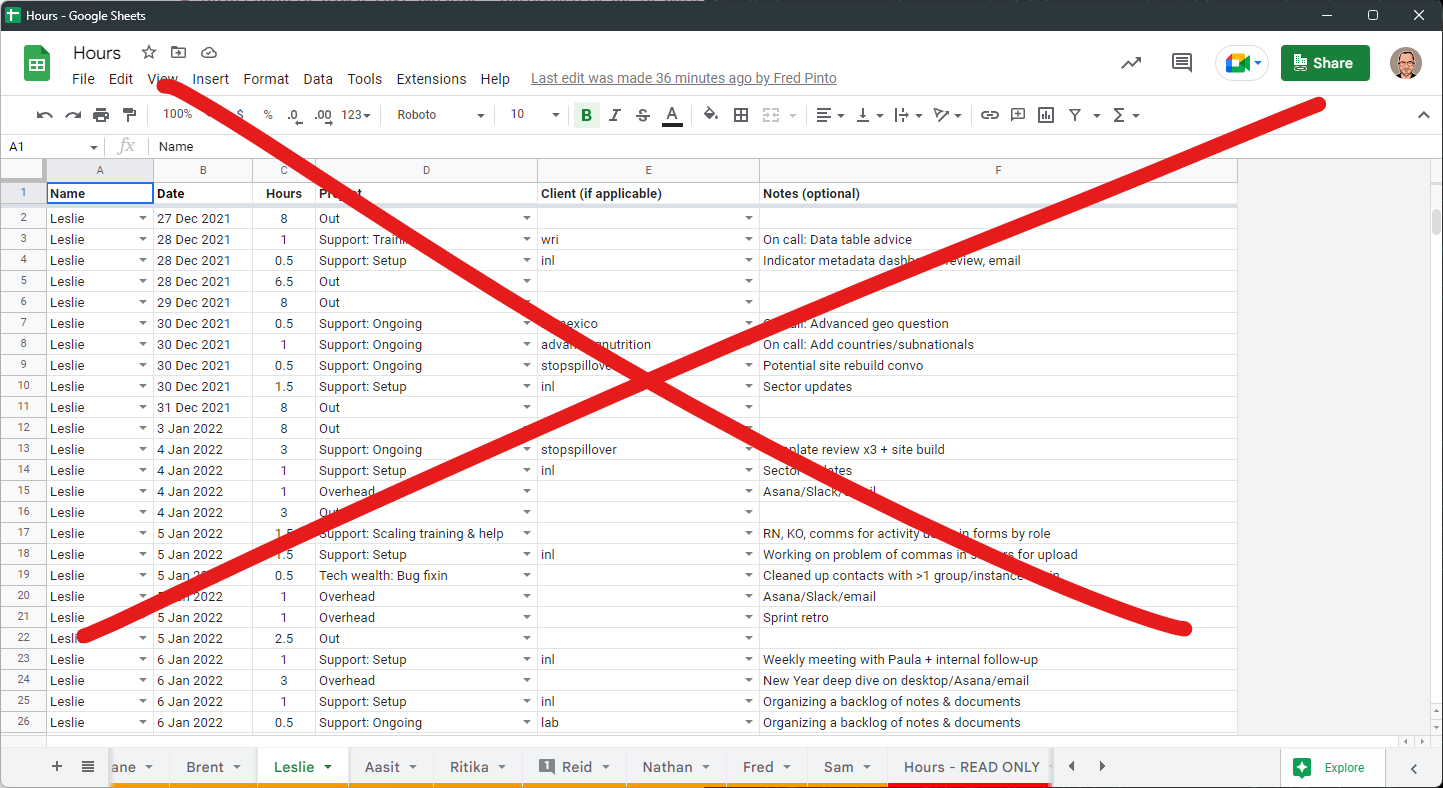Screen dimensions: 1443x788
Task: Click the Print icon
Action: (101, 115)
